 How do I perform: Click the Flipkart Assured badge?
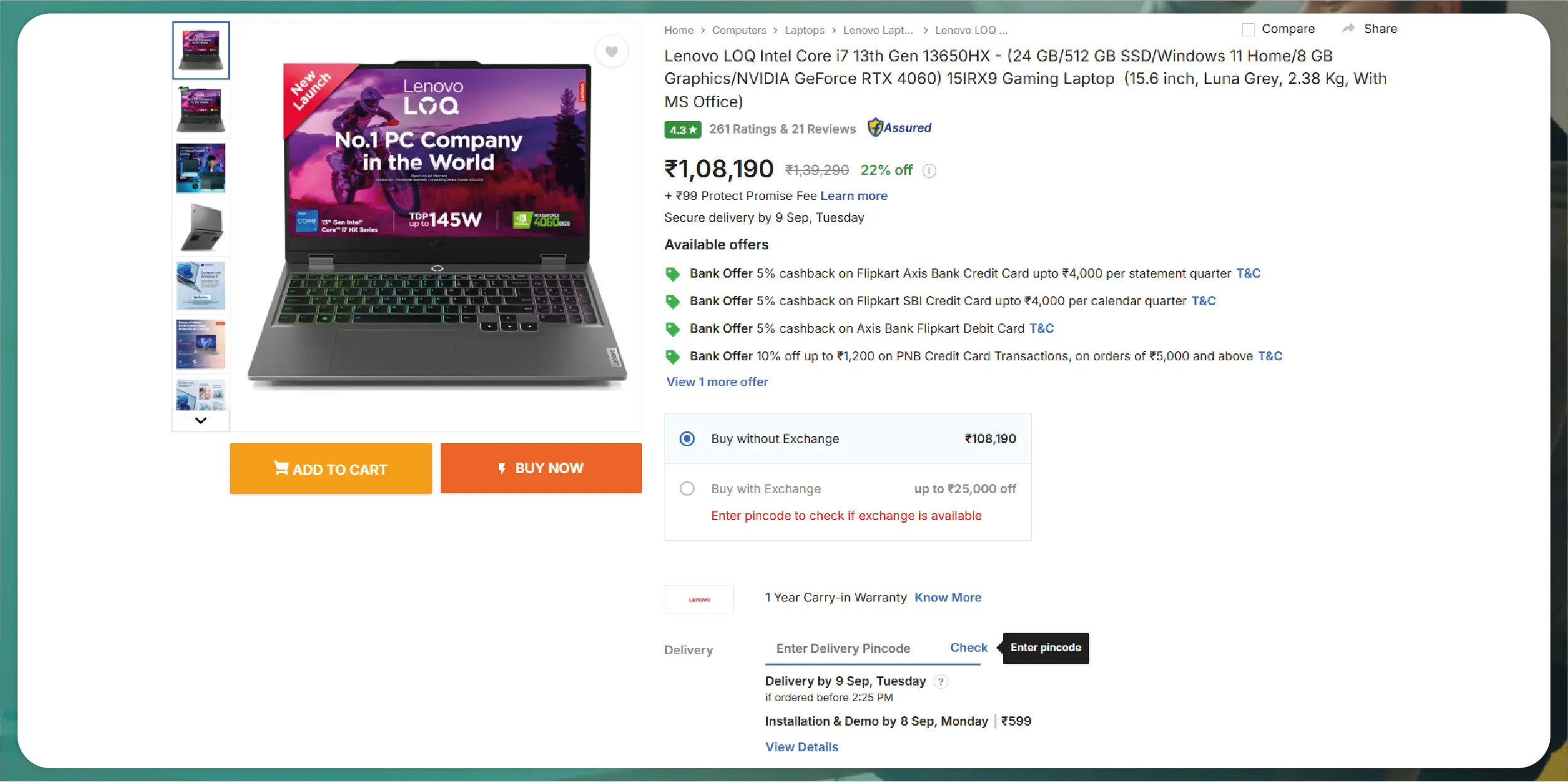(x=899, y=128)
